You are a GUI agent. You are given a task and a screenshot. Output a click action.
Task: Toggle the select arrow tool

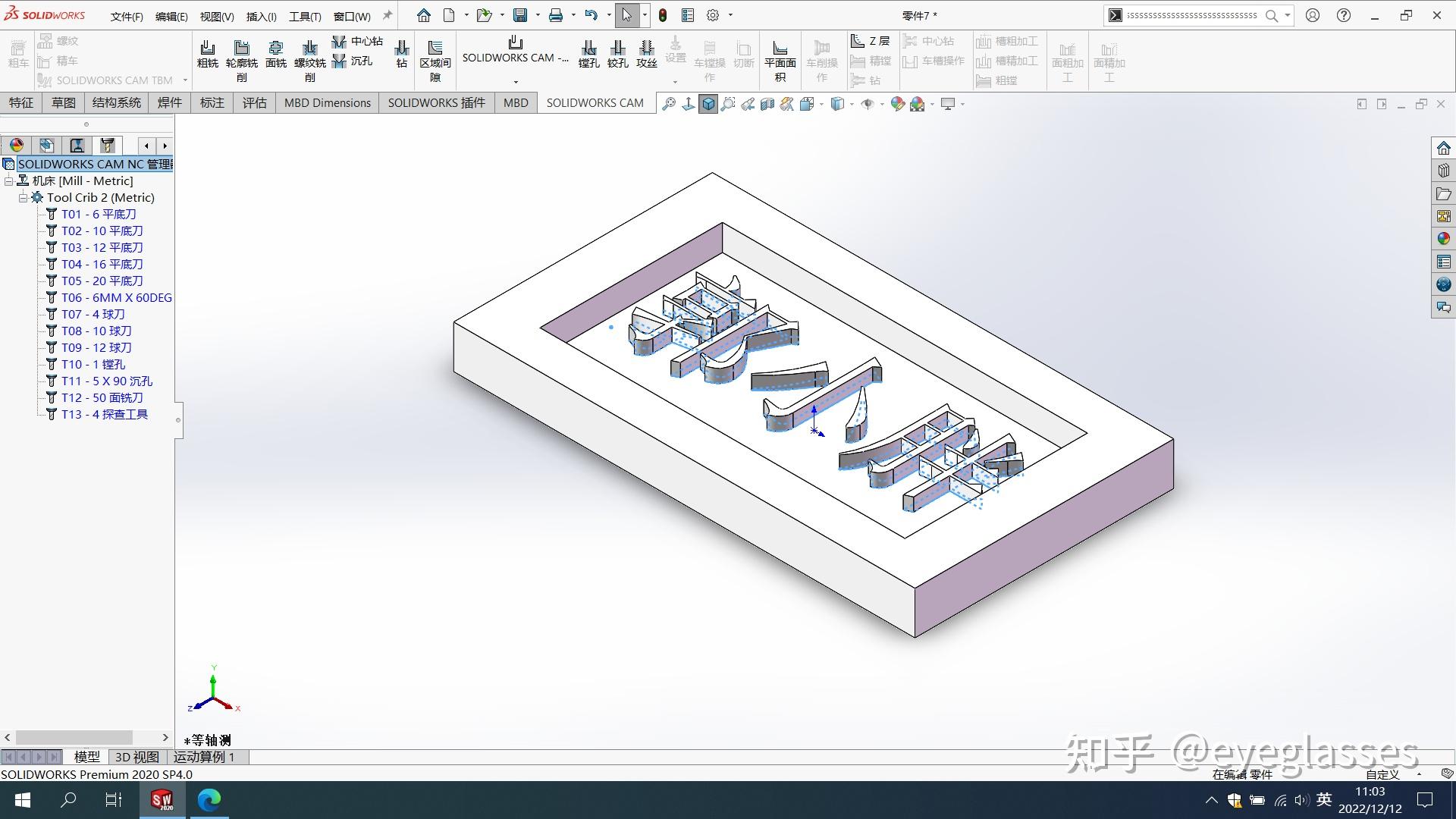[626, 15]
